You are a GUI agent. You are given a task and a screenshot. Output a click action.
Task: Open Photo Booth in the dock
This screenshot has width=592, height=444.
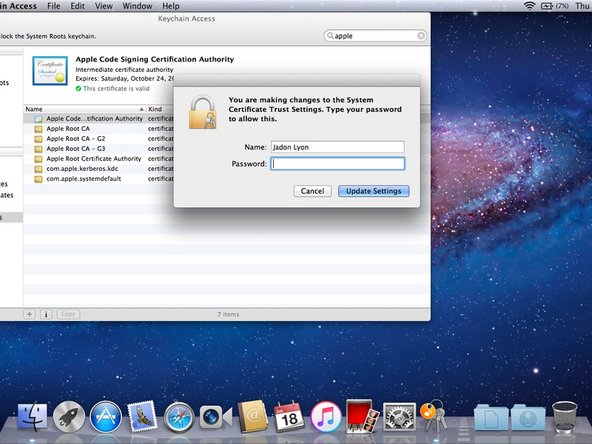coord(362,416)
